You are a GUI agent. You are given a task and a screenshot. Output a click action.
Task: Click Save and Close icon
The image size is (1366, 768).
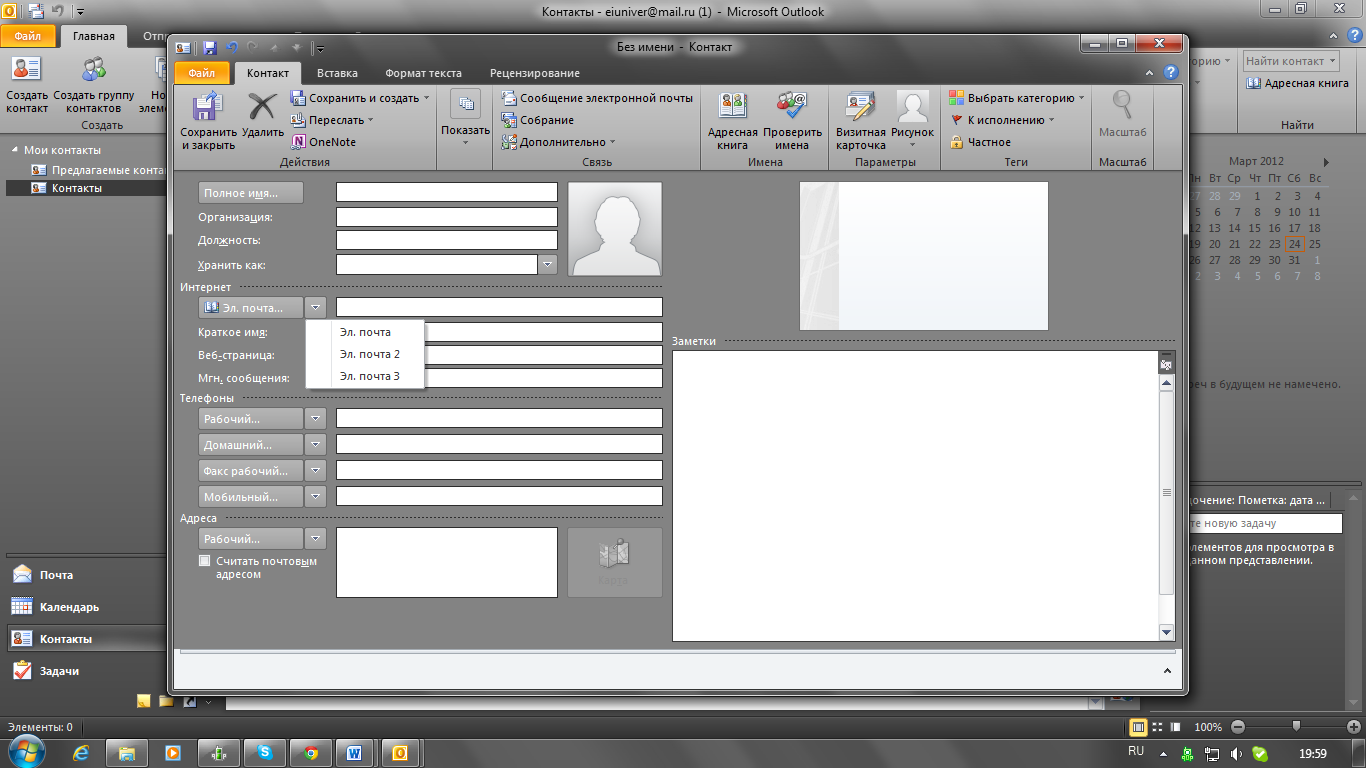pyautogui.click(x=208, y=107)
